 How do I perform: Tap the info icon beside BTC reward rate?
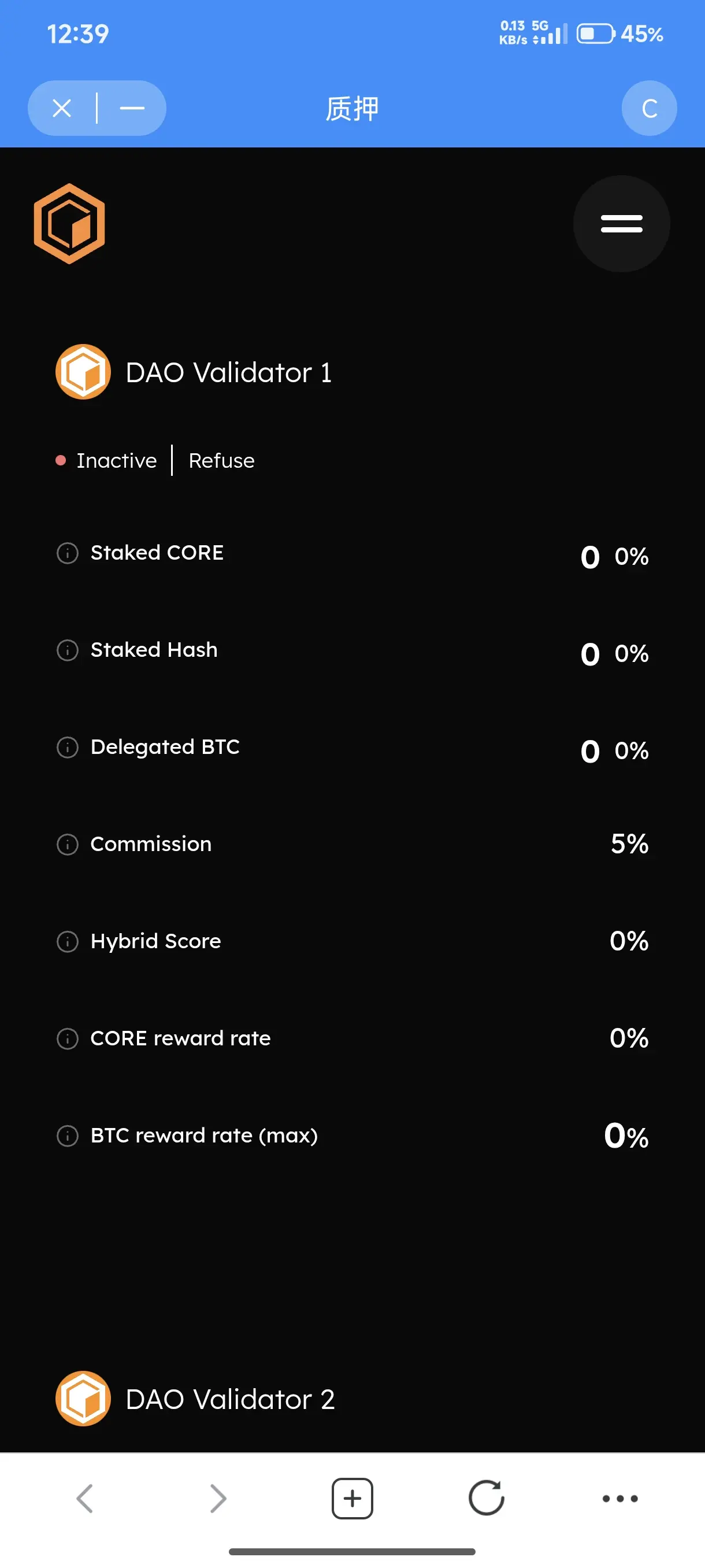click(x=68, y=1136)
